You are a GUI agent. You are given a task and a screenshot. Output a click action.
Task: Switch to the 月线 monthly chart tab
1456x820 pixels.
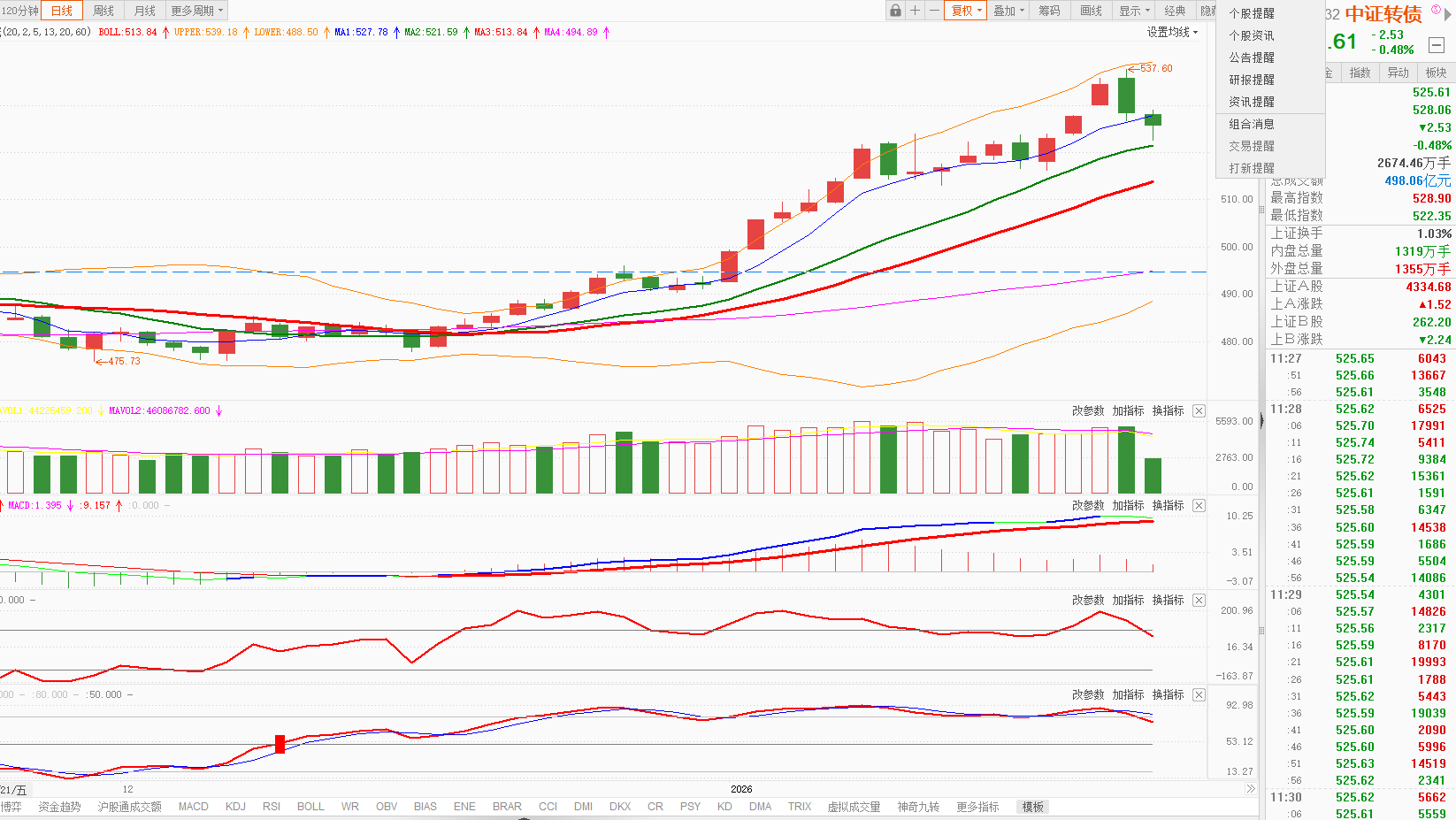[x=144, y=11]
